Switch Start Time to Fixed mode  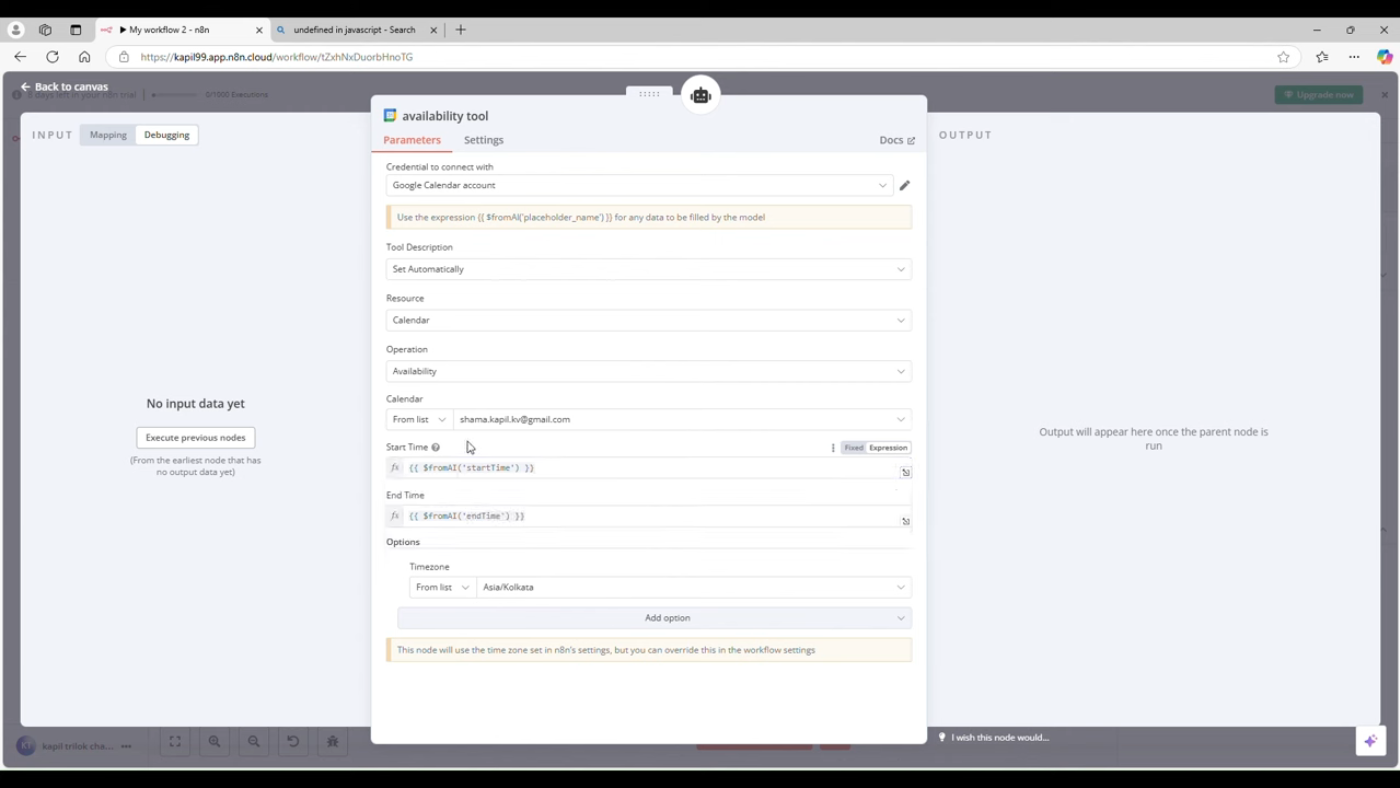[853, 448]
